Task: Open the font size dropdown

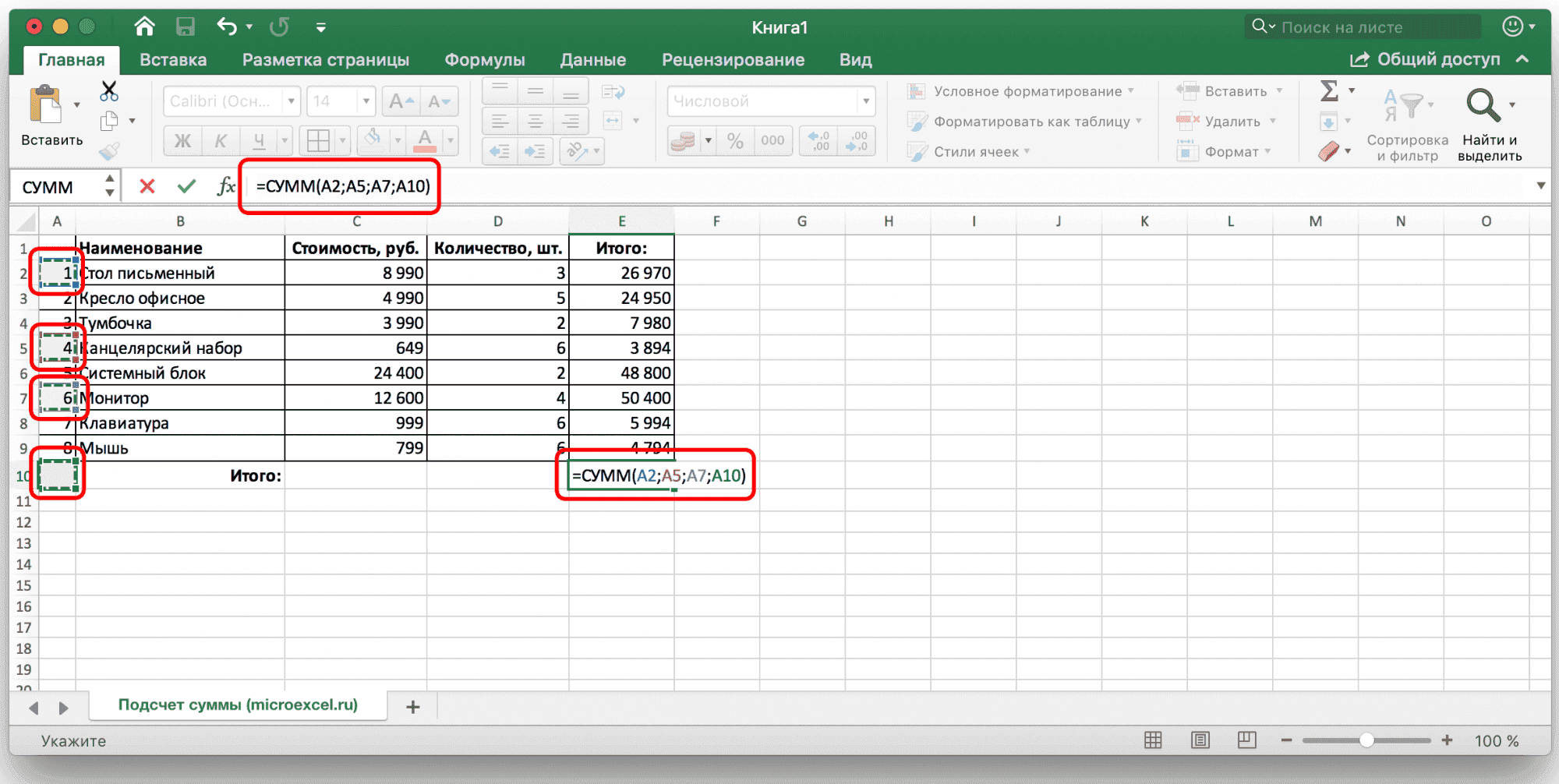Action: [366, 101]
